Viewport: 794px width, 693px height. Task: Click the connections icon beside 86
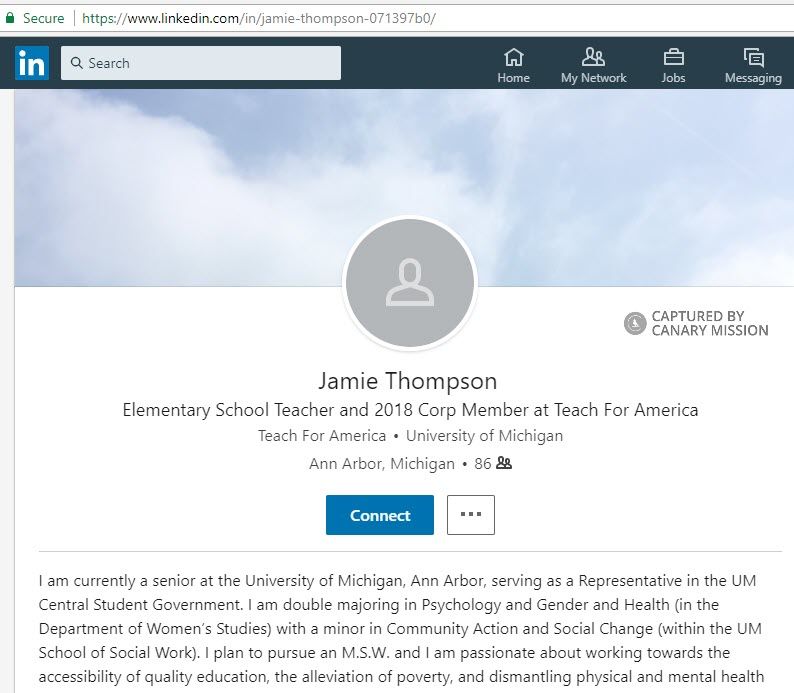(504, 464)
